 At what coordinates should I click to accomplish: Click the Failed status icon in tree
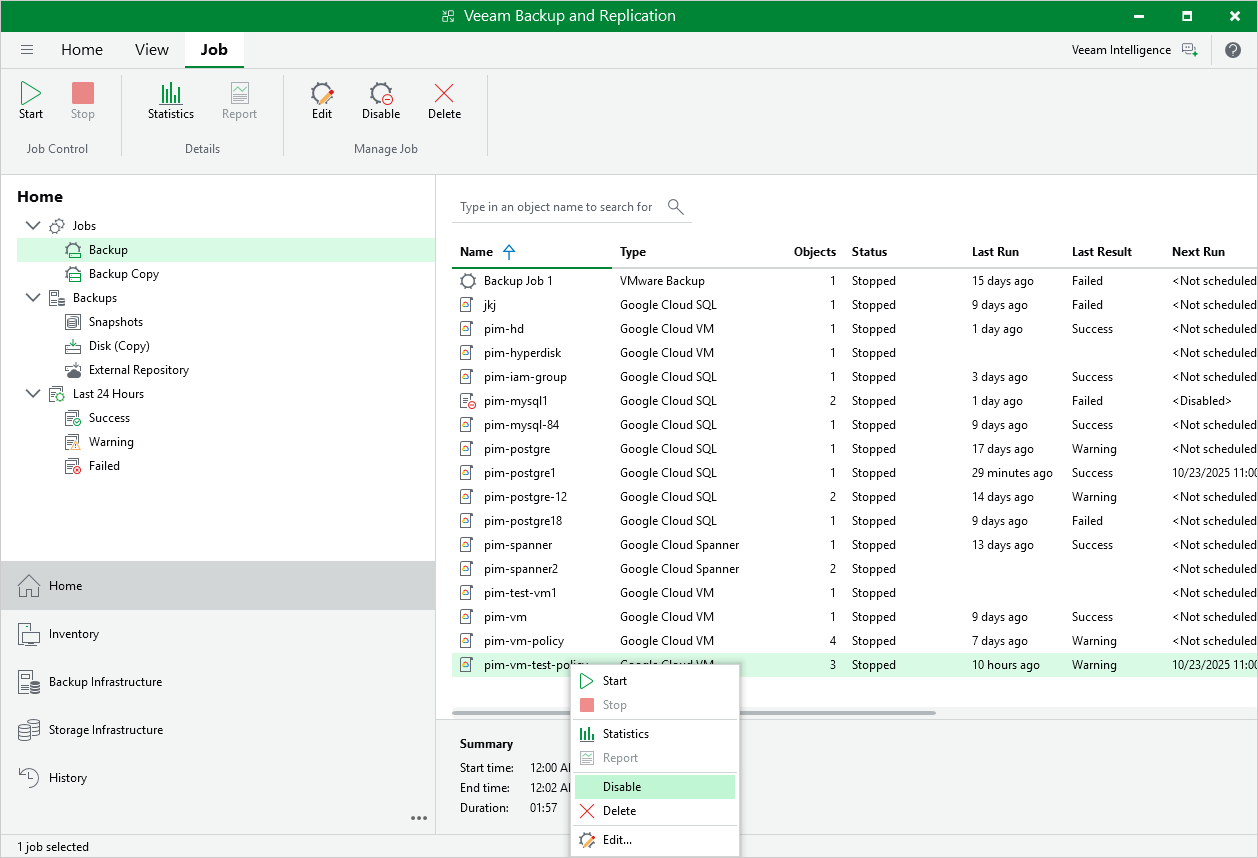(73, 466)
